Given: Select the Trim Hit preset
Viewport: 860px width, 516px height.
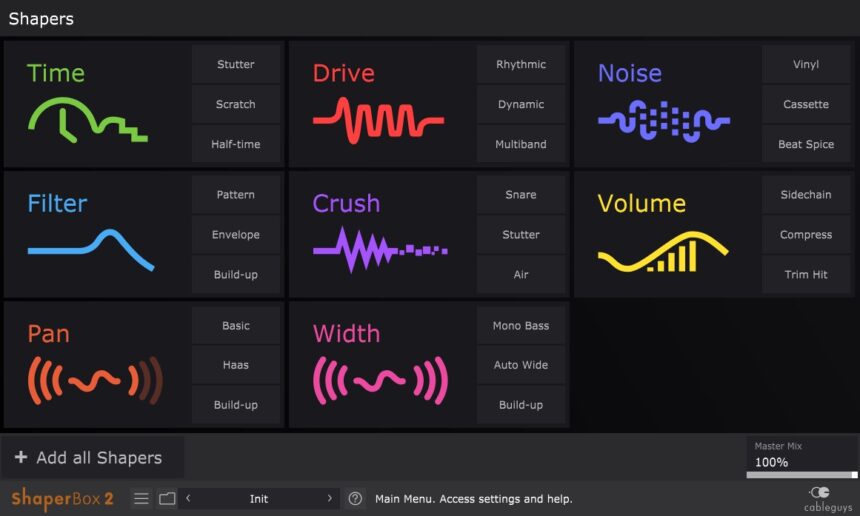Looking at the screenshot, I should pos(806,275).
